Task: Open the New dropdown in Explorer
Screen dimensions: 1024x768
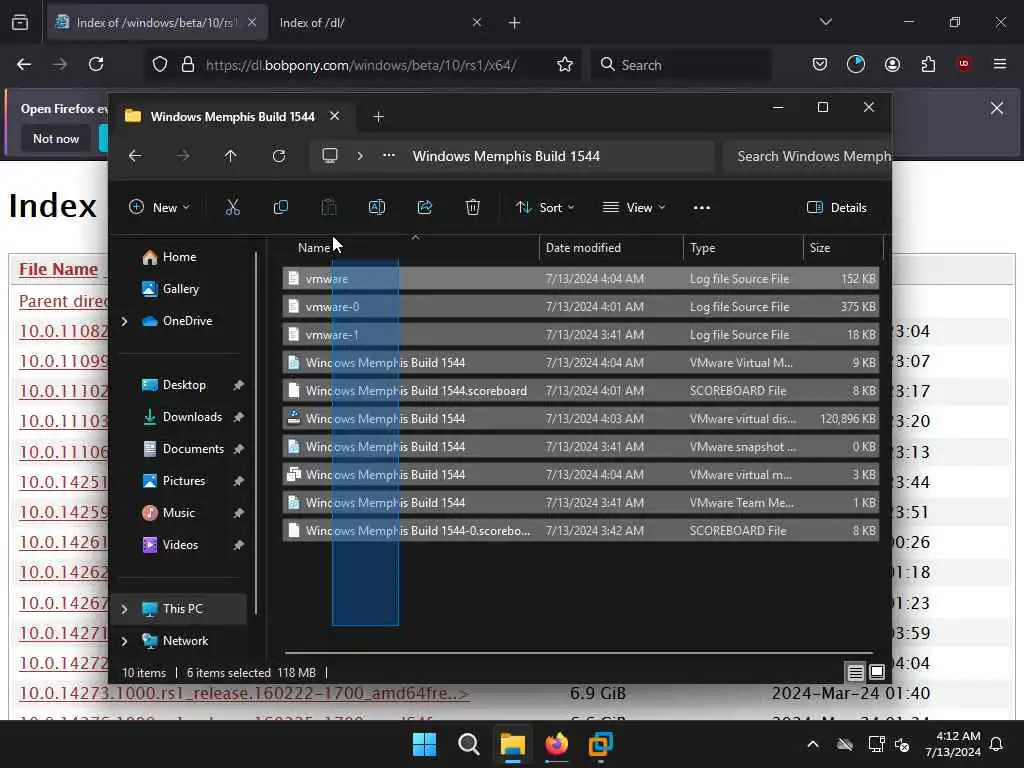Action: coord(159,208)
